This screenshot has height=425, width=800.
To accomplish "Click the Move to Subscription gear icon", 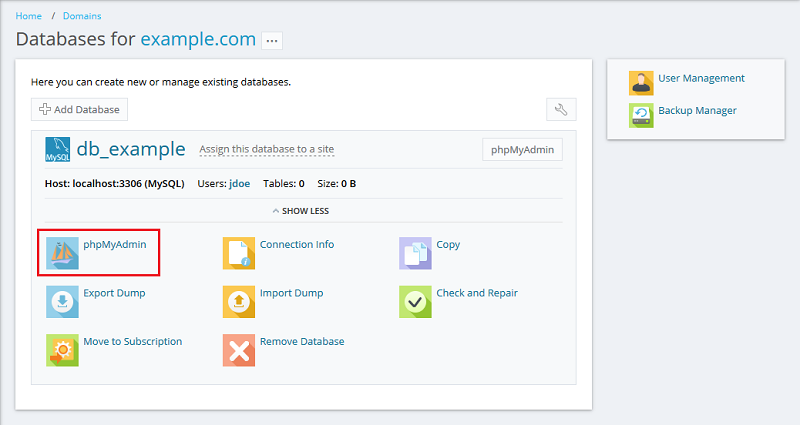I will click(62, 350).
